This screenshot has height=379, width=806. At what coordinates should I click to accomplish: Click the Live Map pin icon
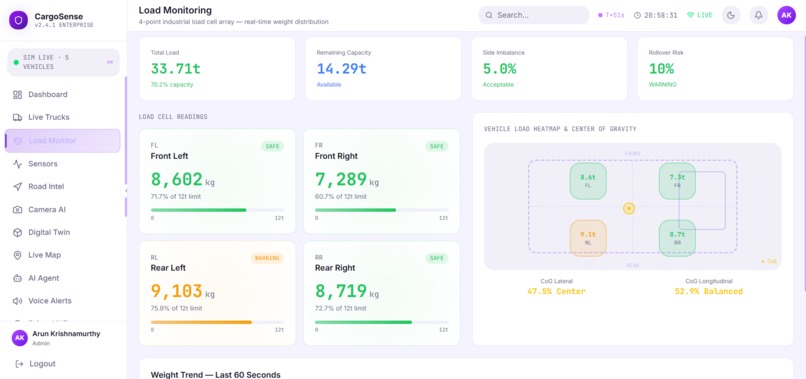click(x=17, y=255)
